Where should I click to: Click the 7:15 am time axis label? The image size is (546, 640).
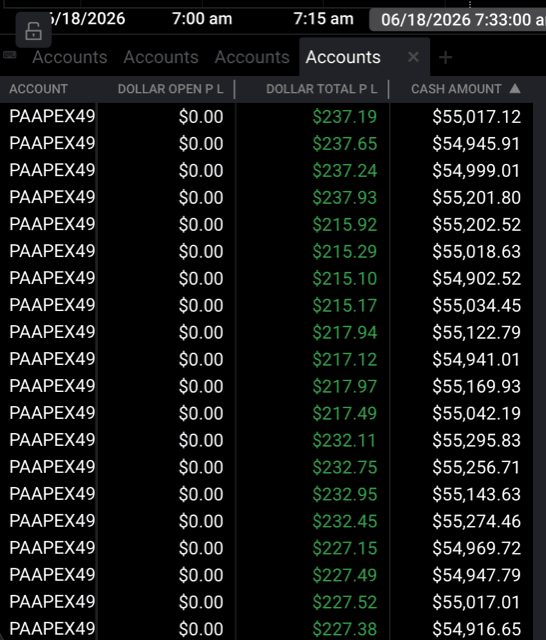pos(323,19)
